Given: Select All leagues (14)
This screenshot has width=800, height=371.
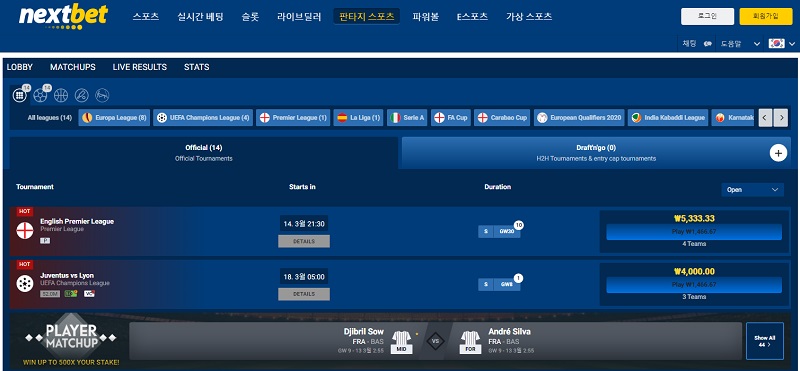Looking at the screenshot, I should pyautogui.click(x=49, y=118).
